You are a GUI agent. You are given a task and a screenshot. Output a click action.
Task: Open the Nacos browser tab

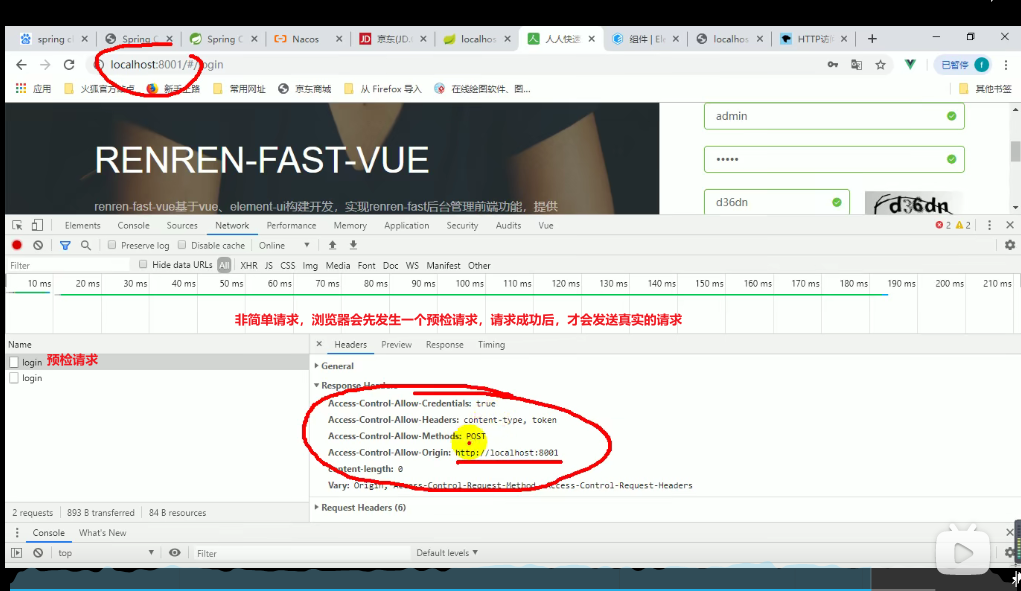tap(308, 39)
